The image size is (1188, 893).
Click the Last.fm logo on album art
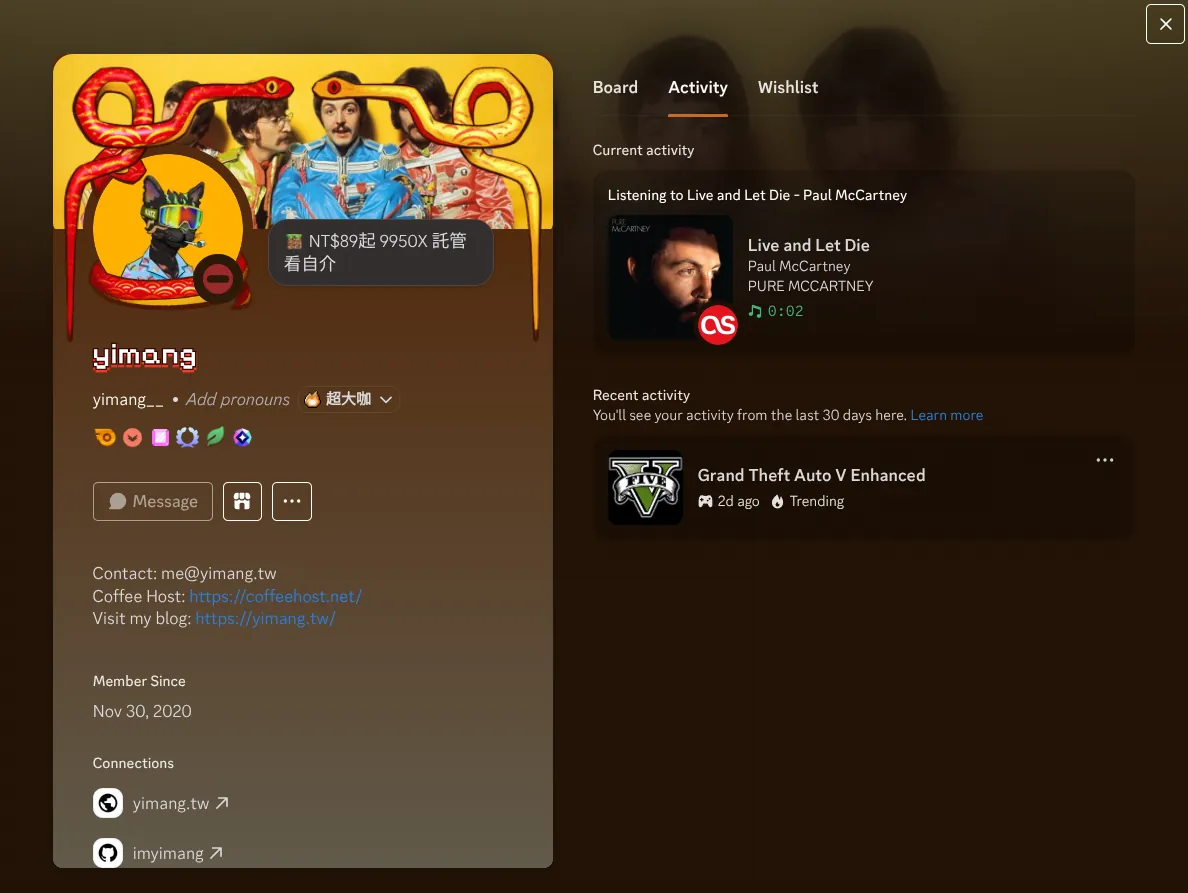(x=717, y=325)
